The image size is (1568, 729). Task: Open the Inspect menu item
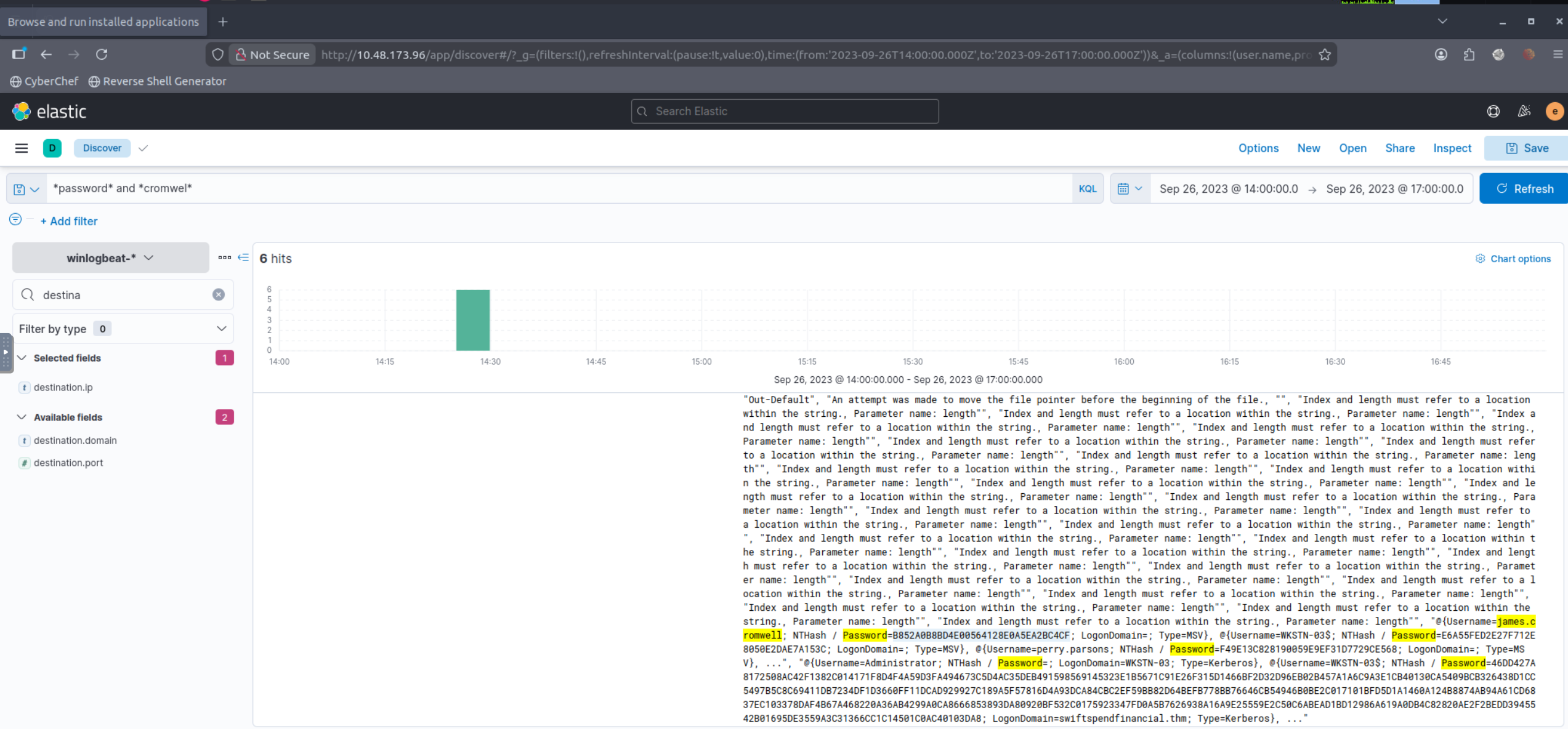(1452, 148)
